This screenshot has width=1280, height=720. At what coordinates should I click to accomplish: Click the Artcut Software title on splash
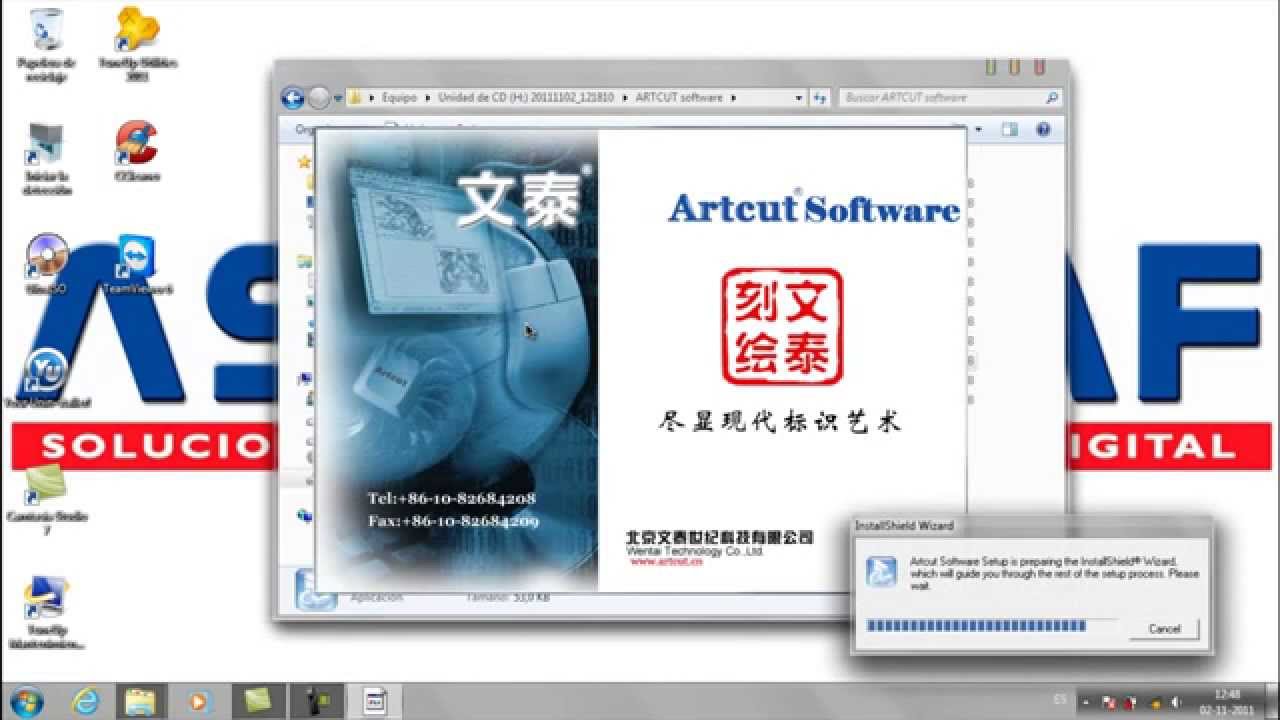(x=814, y=207)
